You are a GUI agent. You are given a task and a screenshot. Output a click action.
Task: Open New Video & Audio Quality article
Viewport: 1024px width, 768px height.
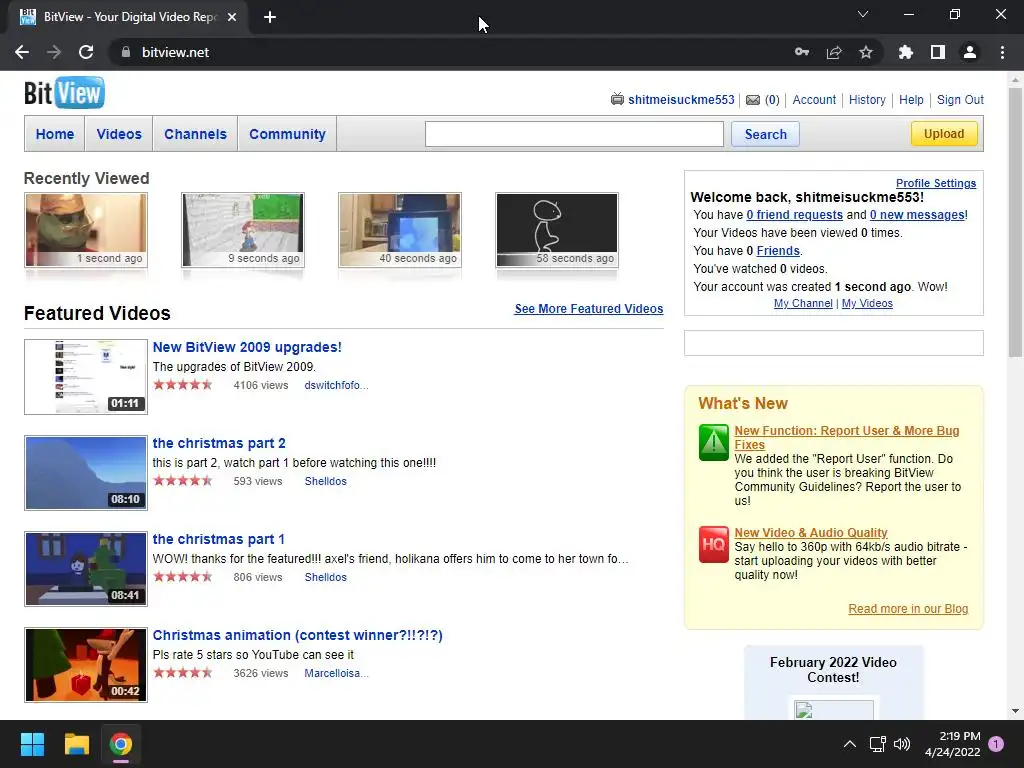click(x=810, y=533)
